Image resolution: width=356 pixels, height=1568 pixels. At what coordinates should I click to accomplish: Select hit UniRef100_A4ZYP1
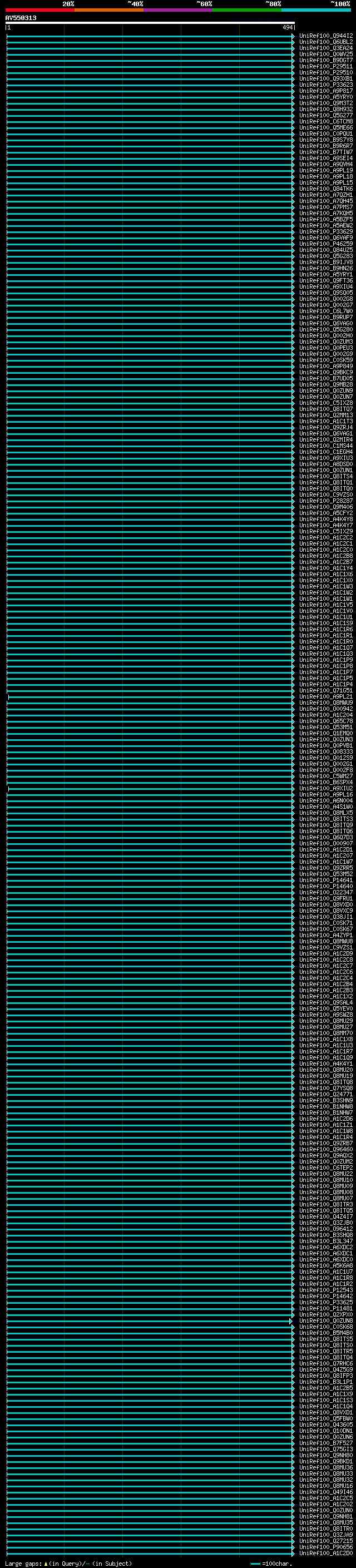click(326, 935)
